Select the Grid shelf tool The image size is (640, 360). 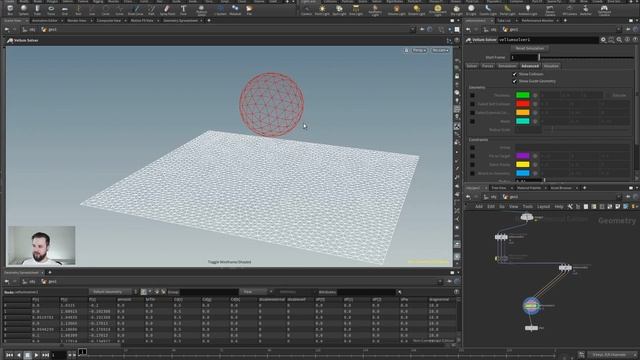click(x=64, y=10)
